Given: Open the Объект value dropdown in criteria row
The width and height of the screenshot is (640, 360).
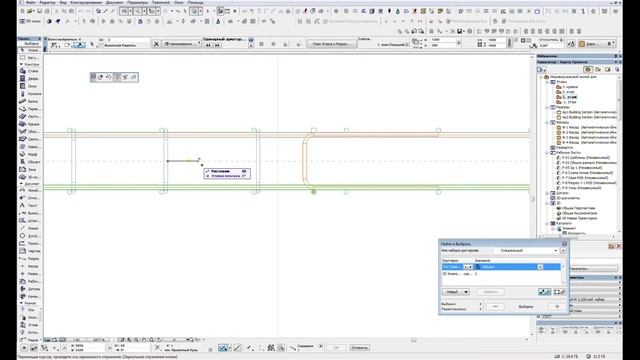Looking at the screenshot, I should point(540,267).
